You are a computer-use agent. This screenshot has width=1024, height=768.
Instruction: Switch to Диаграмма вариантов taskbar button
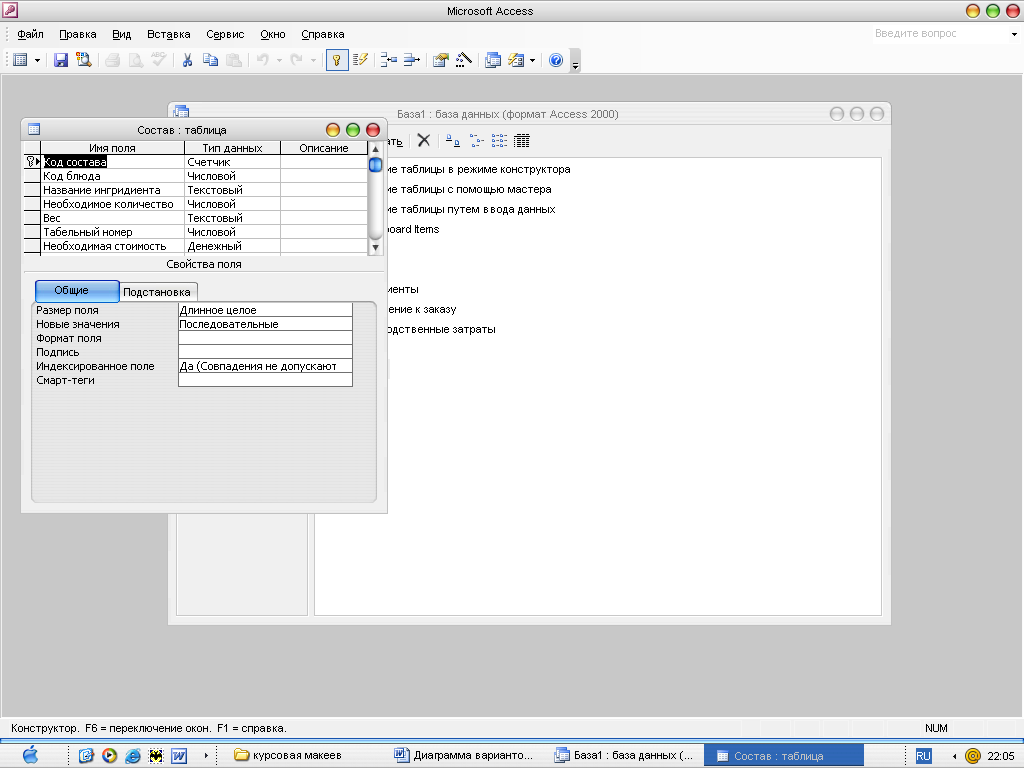point(464,756)
